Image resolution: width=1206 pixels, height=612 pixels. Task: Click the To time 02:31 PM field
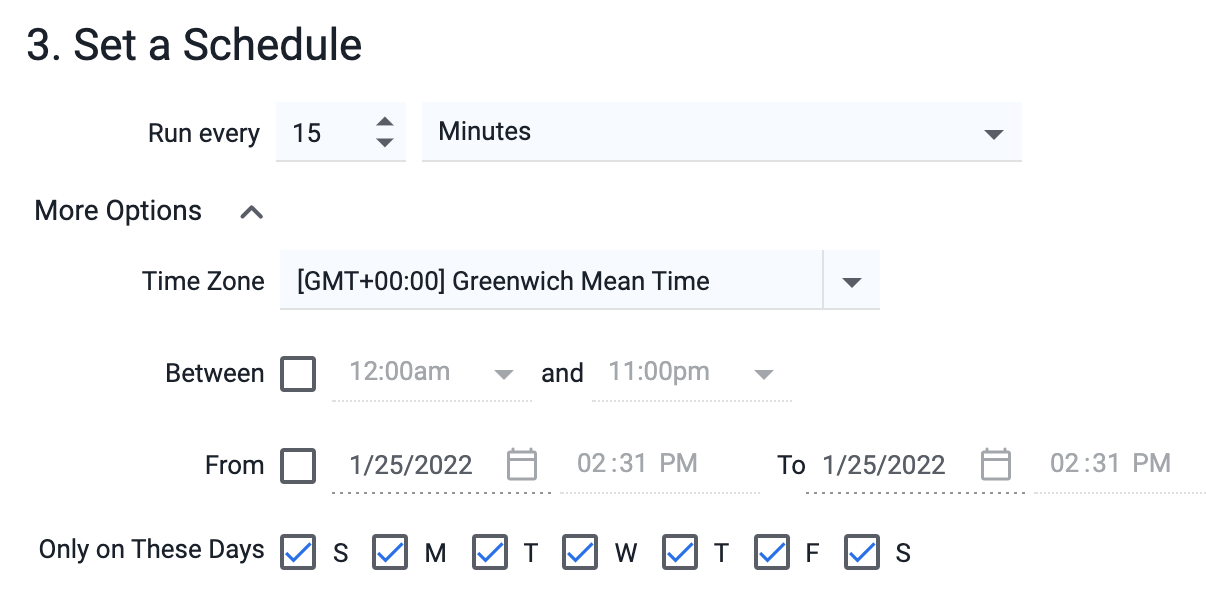[x=1110, y=463]
